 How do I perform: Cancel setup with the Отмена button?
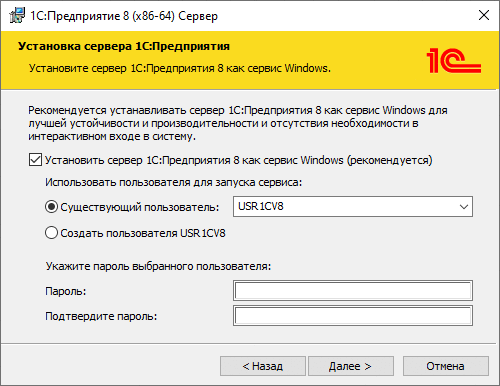(x=446, y=366)
